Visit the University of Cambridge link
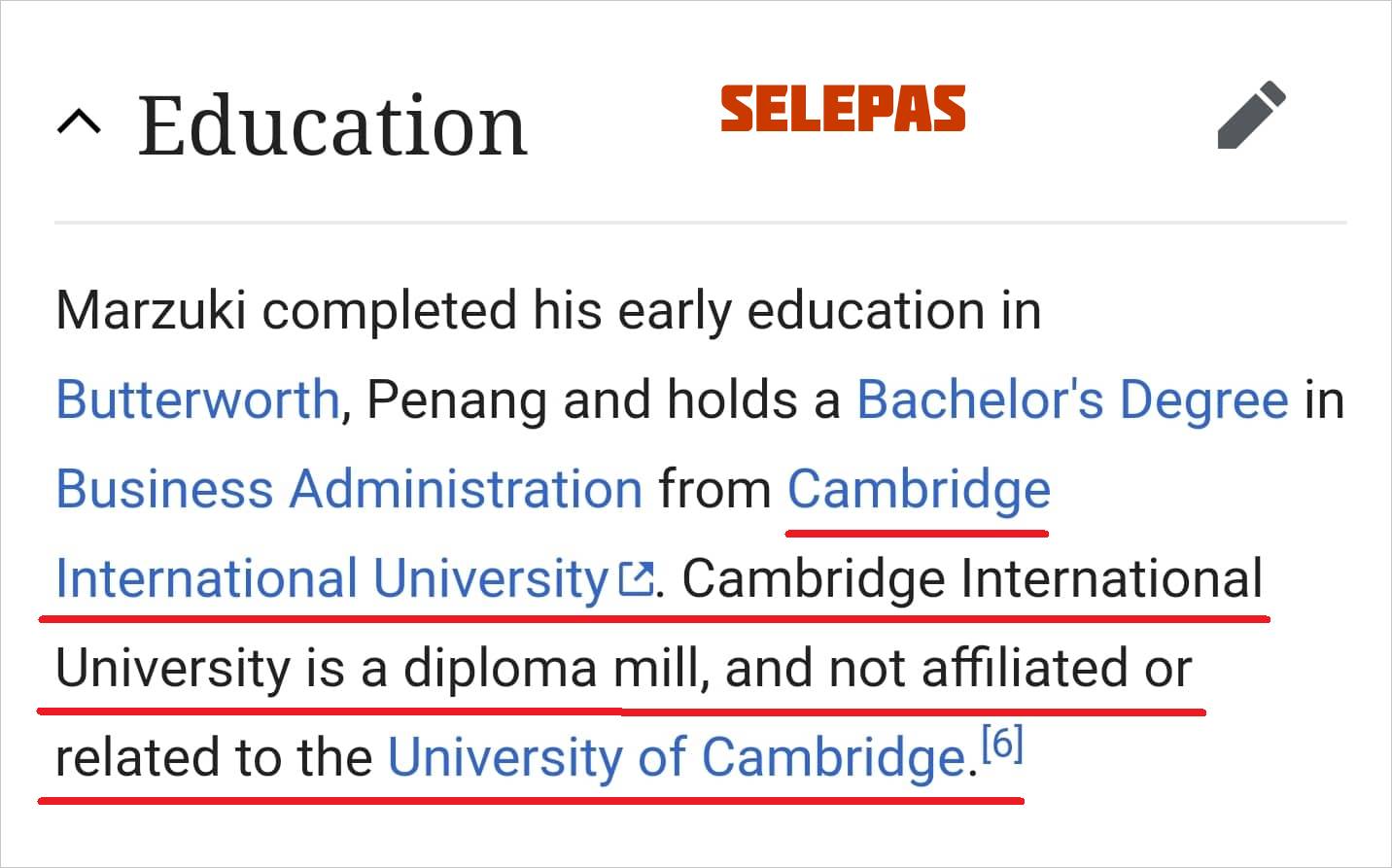This screenshot has width=1392, height=868. 678,758
